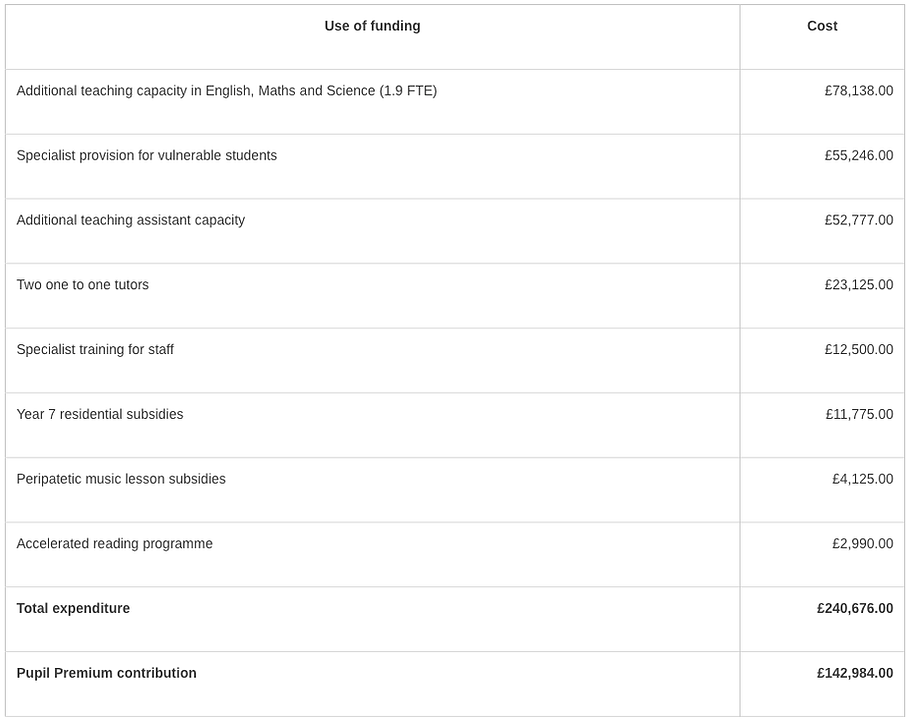Select the 'Two one to one tutors' entry

[x=82, y=285]
